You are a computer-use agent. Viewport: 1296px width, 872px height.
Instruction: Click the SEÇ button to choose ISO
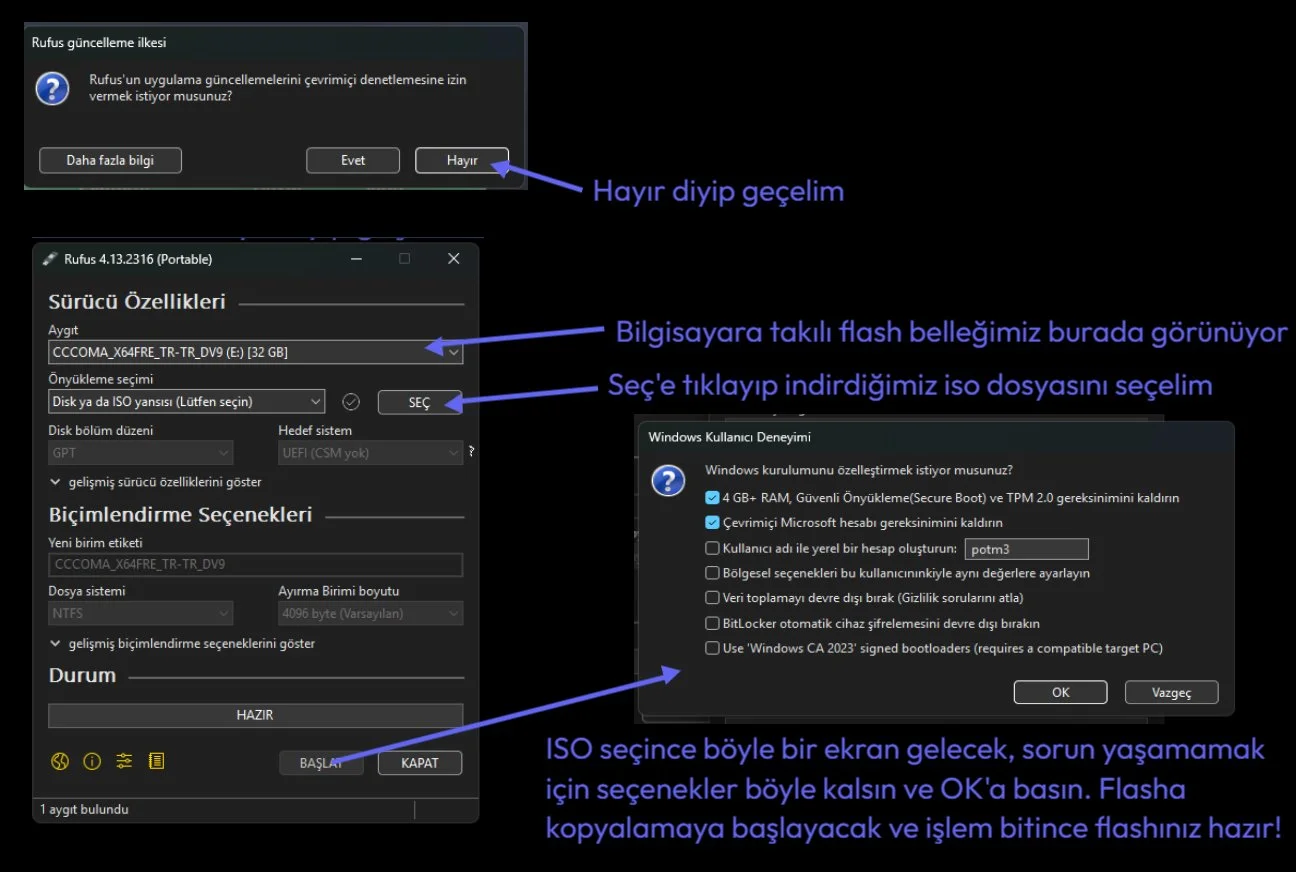pos(419,402)
